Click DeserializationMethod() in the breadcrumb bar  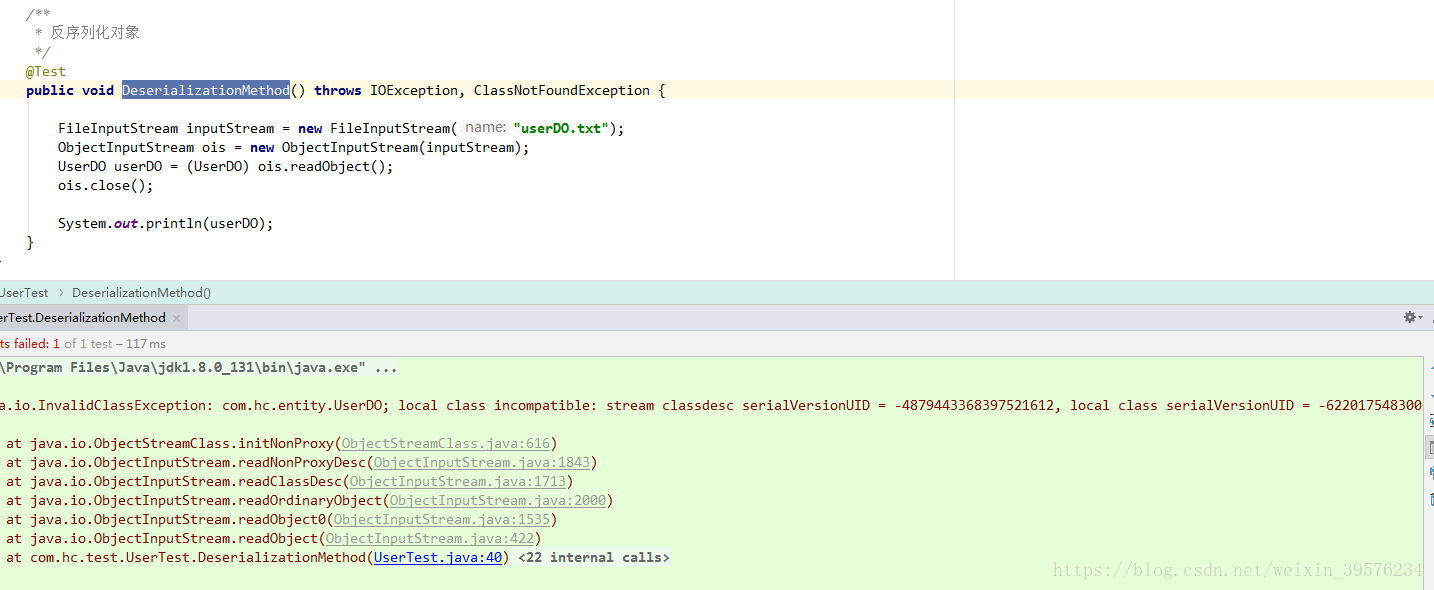coord(141,293)
